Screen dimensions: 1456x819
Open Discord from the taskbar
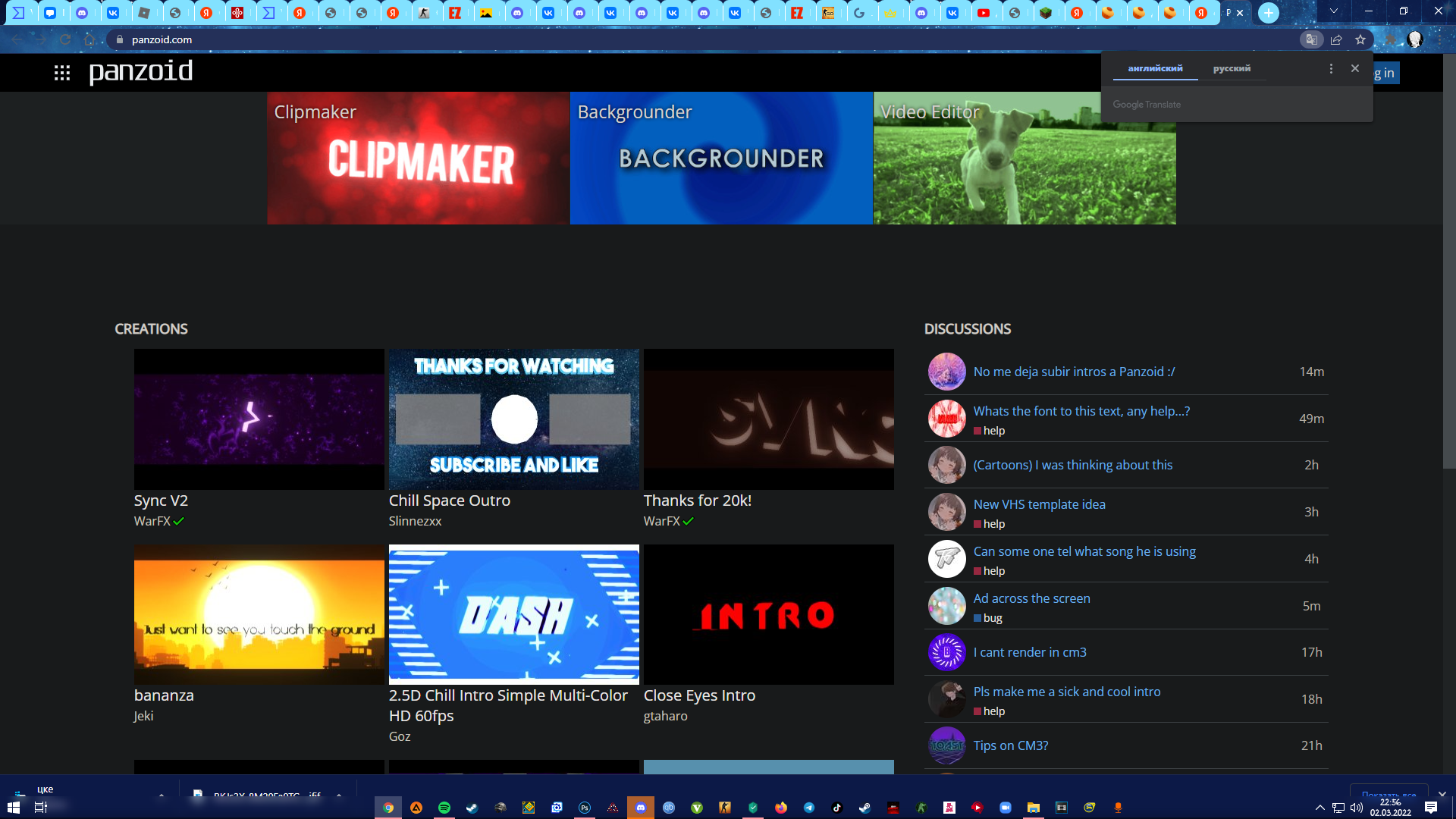[x=641, y=808]
